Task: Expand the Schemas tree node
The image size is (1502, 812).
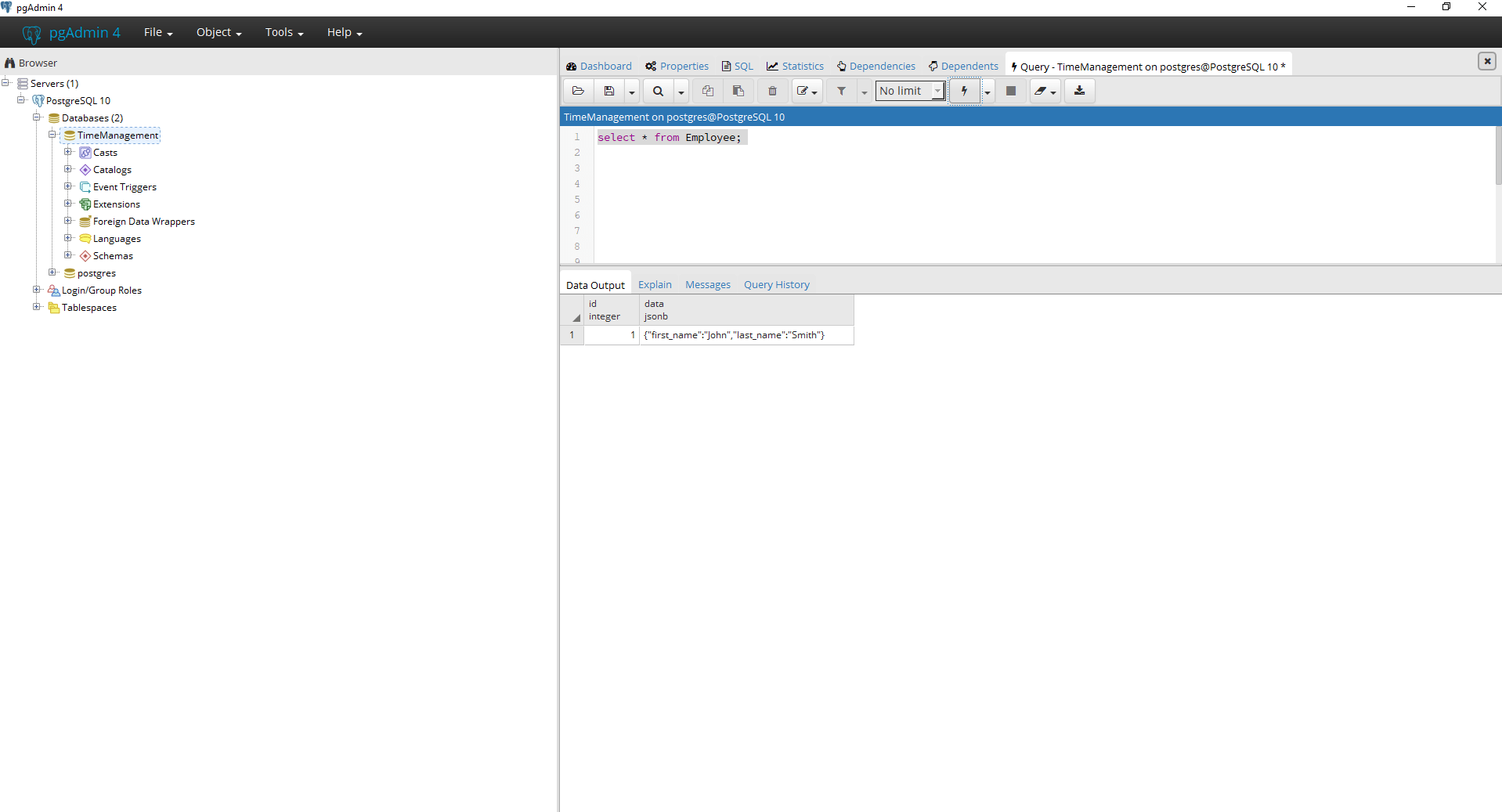Action: 68,255
